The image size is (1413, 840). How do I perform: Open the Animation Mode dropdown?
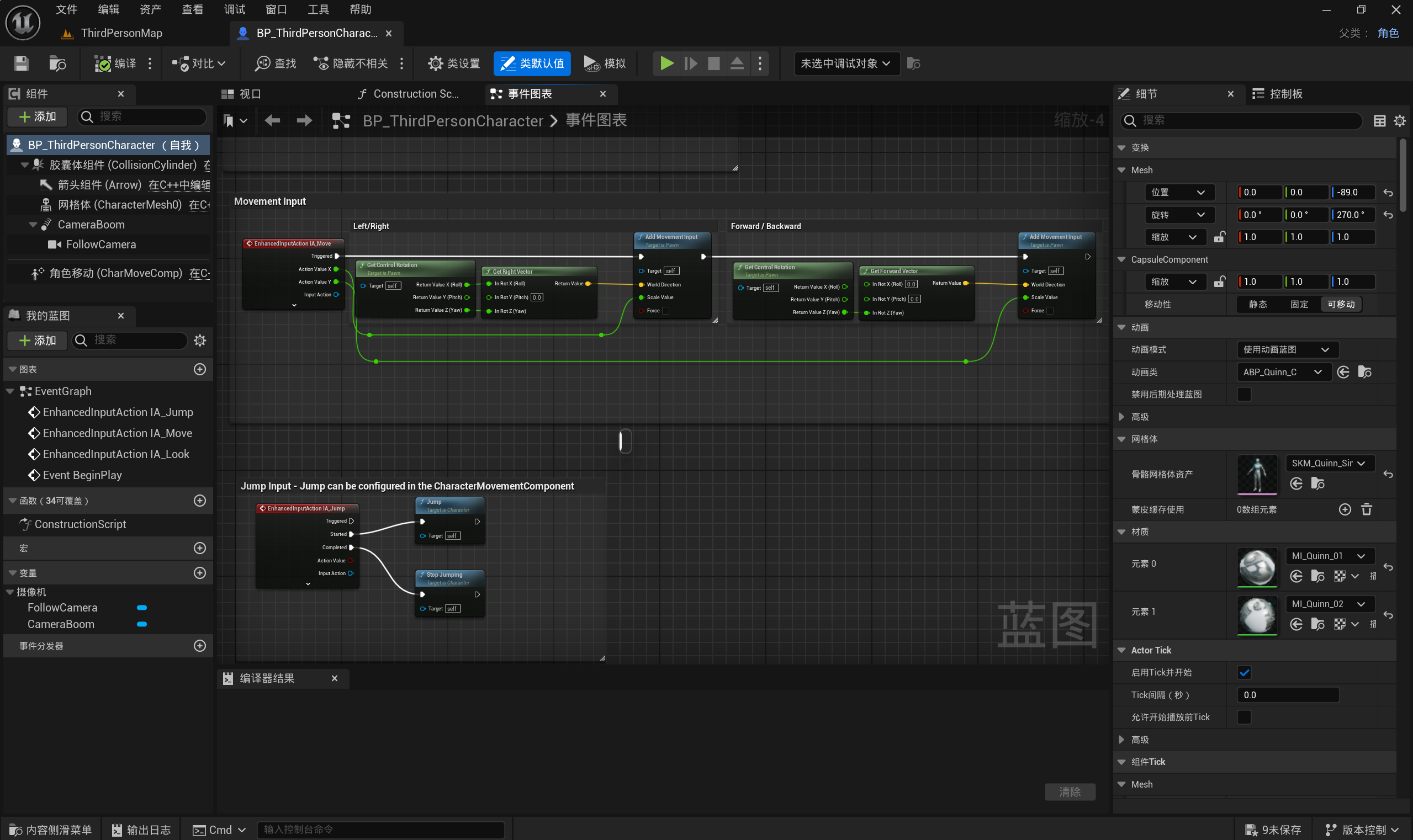point(1287,349)
